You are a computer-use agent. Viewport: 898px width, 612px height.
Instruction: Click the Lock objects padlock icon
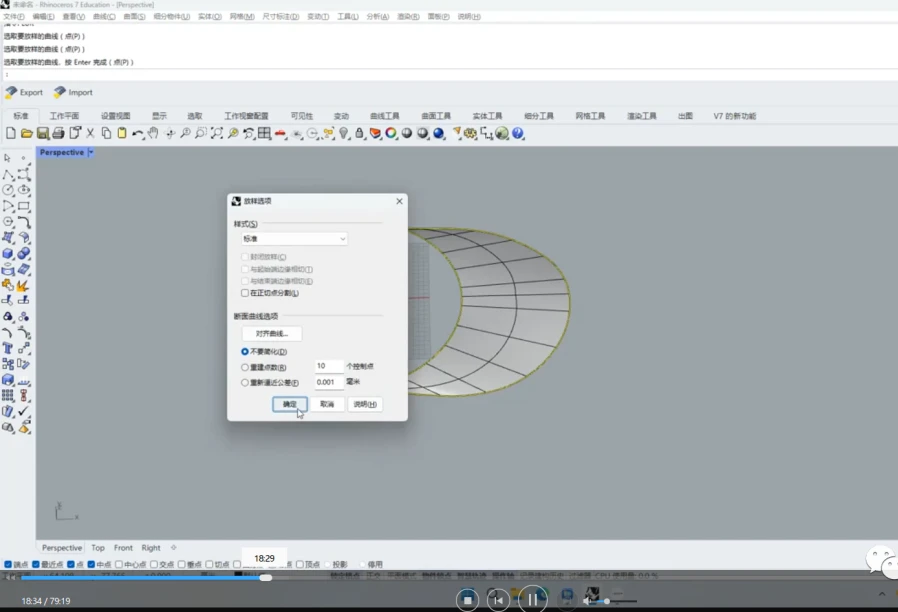360,133
